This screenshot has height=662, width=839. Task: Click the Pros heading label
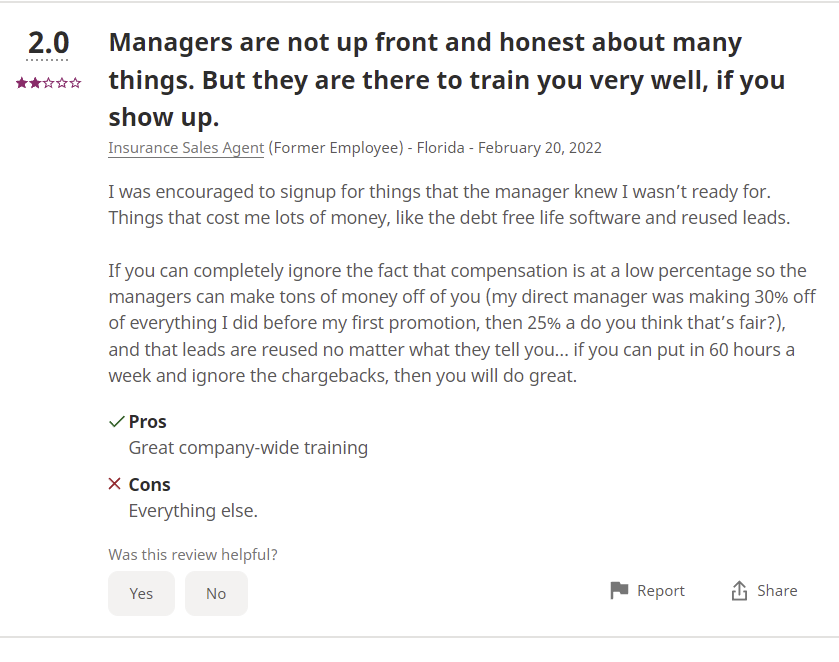[x=147, y=421]
